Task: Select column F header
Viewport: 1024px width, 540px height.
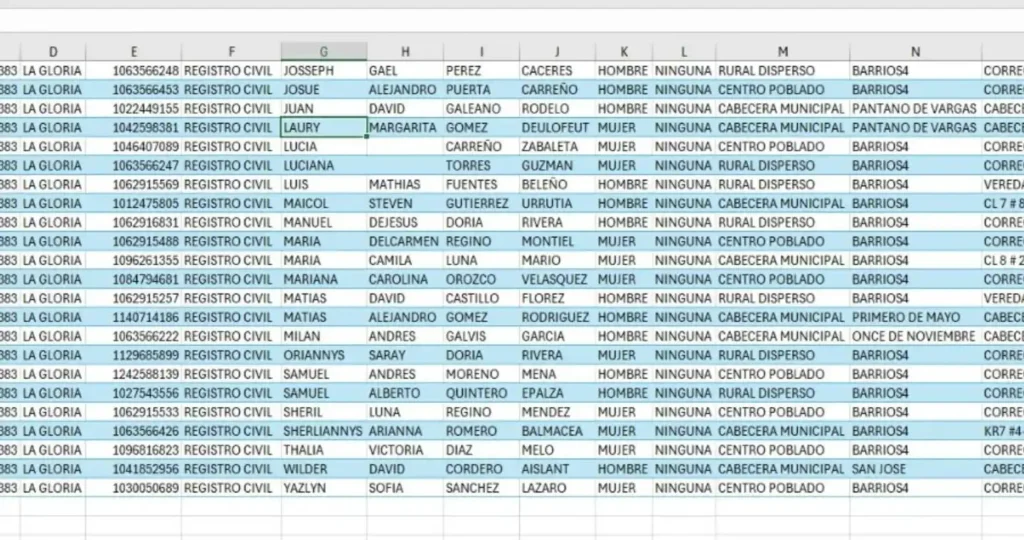Action: tap(232, 52)
